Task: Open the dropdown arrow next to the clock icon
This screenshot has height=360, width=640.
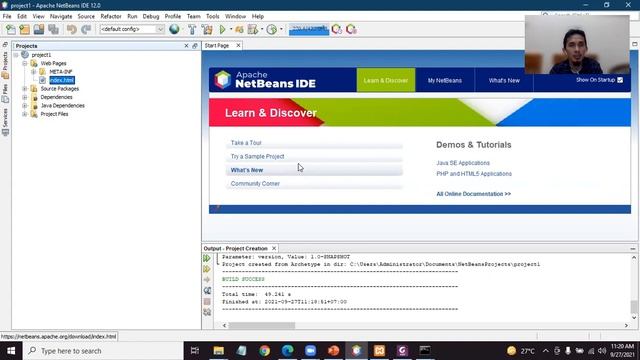Action: pos(281,29)
